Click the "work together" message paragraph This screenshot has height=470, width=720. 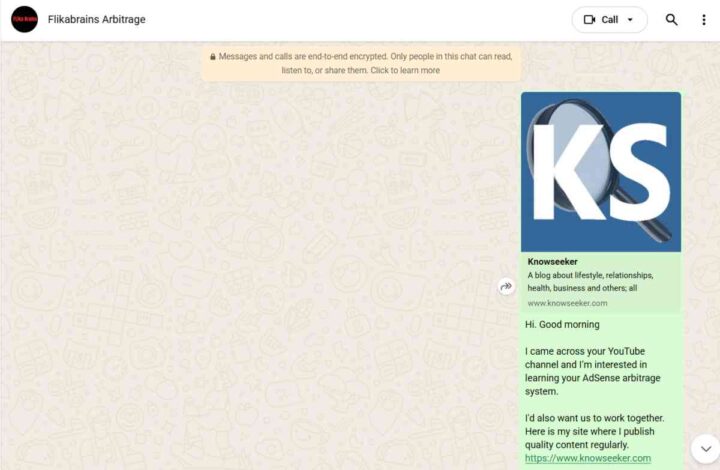(595, 431)
